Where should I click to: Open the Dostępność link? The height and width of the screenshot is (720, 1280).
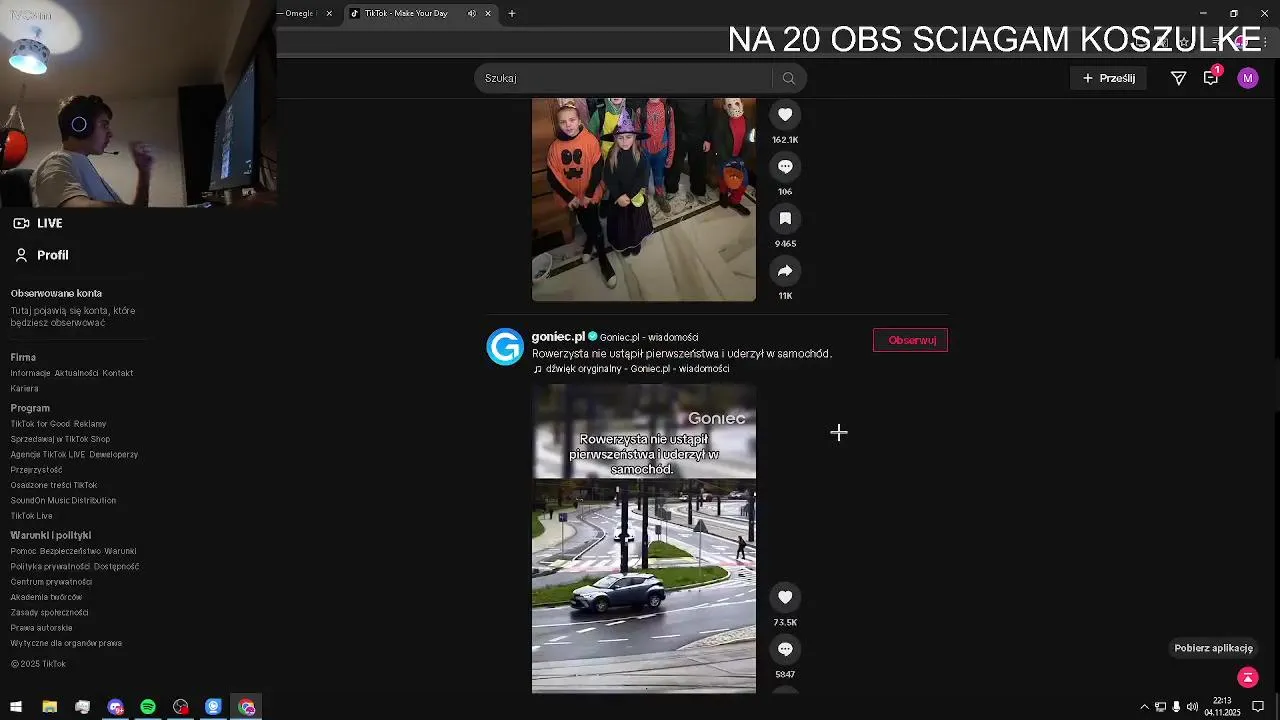pyautogui.click(x=117, y=567)
